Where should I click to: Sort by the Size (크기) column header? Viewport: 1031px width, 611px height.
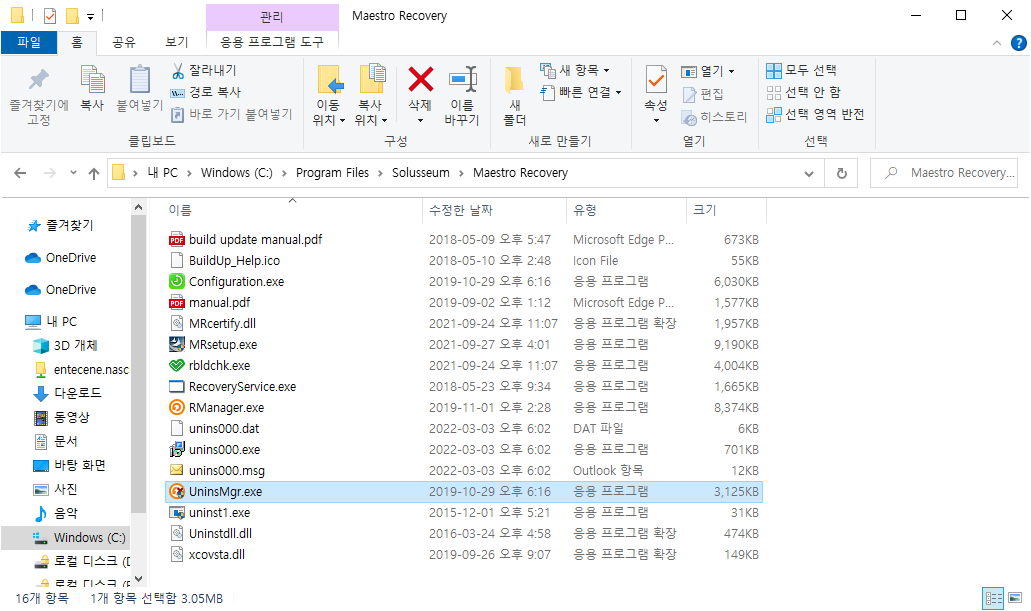tap(704, 210)
